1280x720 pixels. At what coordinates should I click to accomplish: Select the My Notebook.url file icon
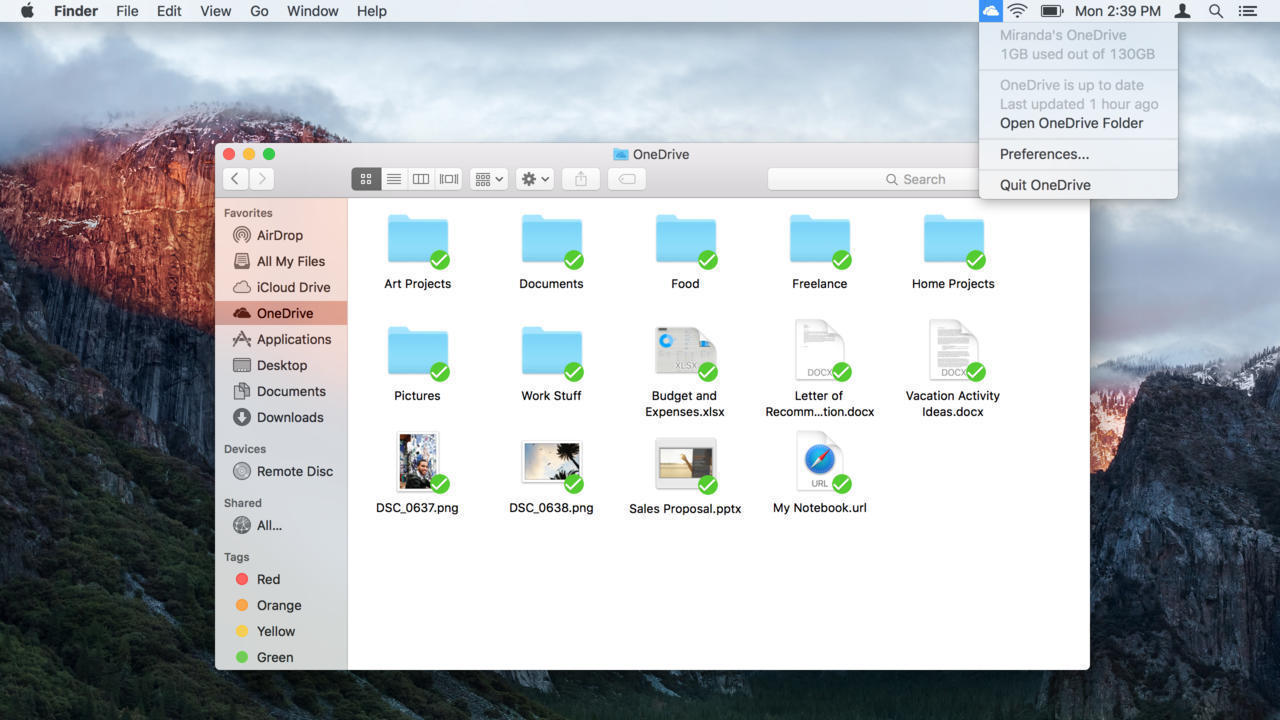point(819,463)
